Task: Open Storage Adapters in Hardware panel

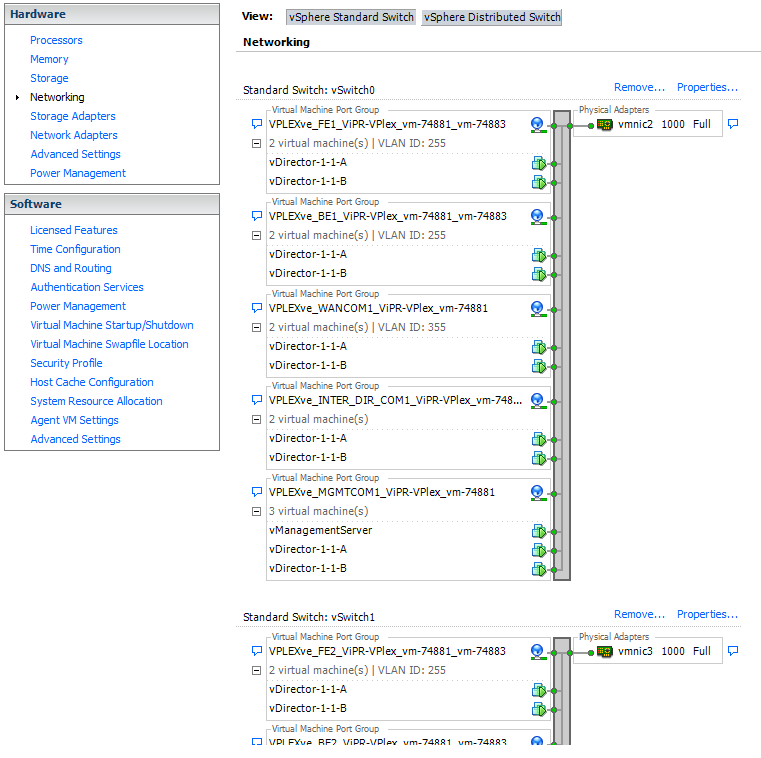Action: tap(72, 116)
